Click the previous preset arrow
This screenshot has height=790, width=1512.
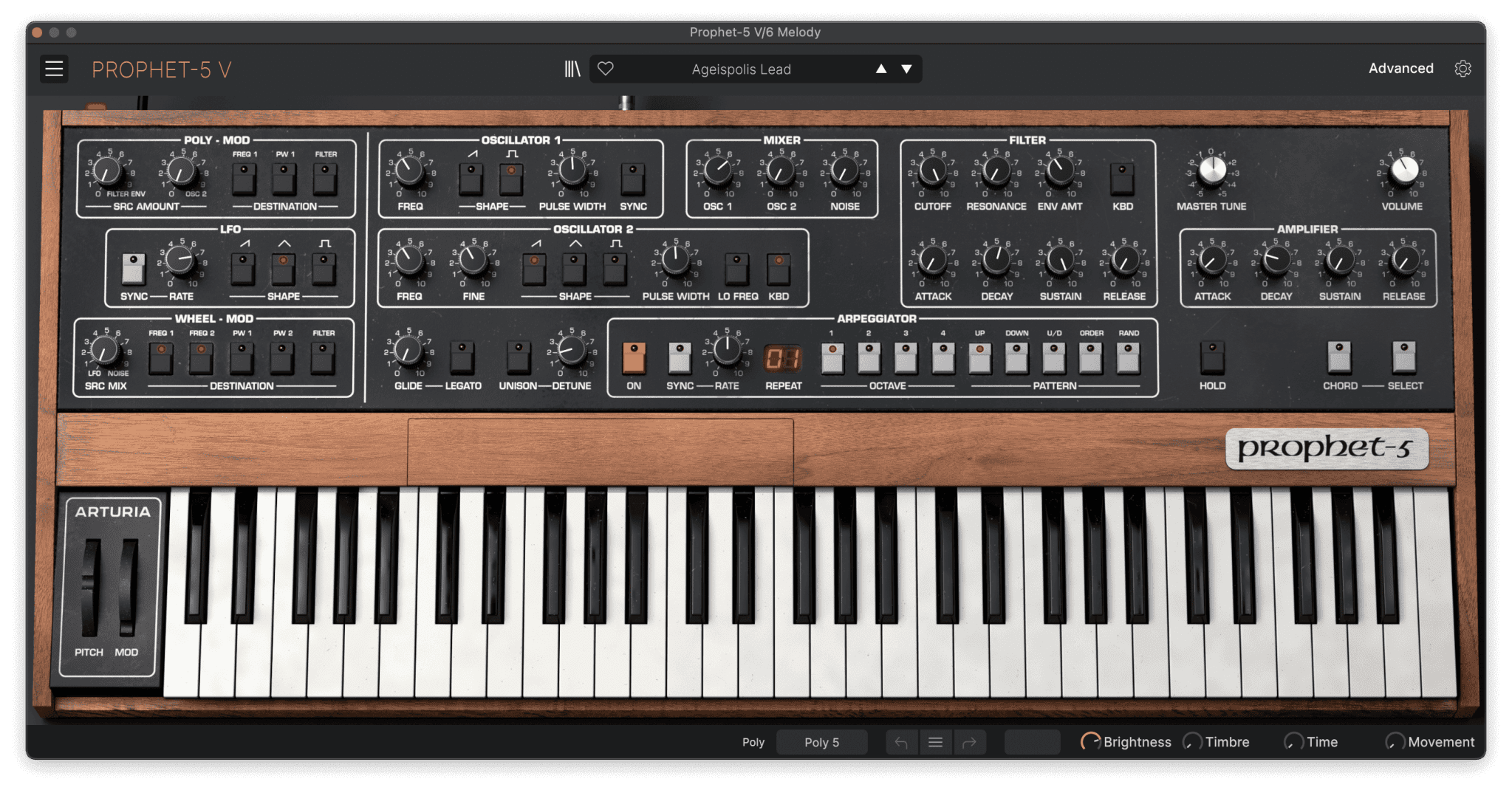880,68
